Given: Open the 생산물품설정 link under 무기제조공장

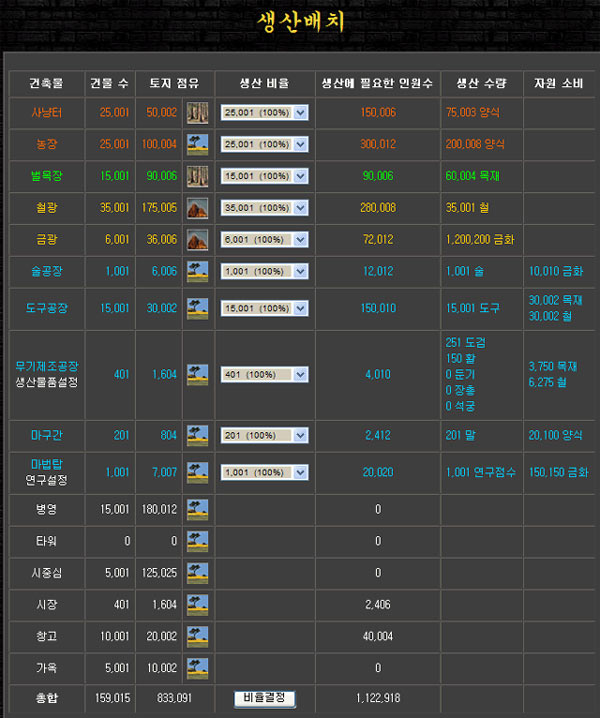Looking at the screenshot, I should coord(47,383).
